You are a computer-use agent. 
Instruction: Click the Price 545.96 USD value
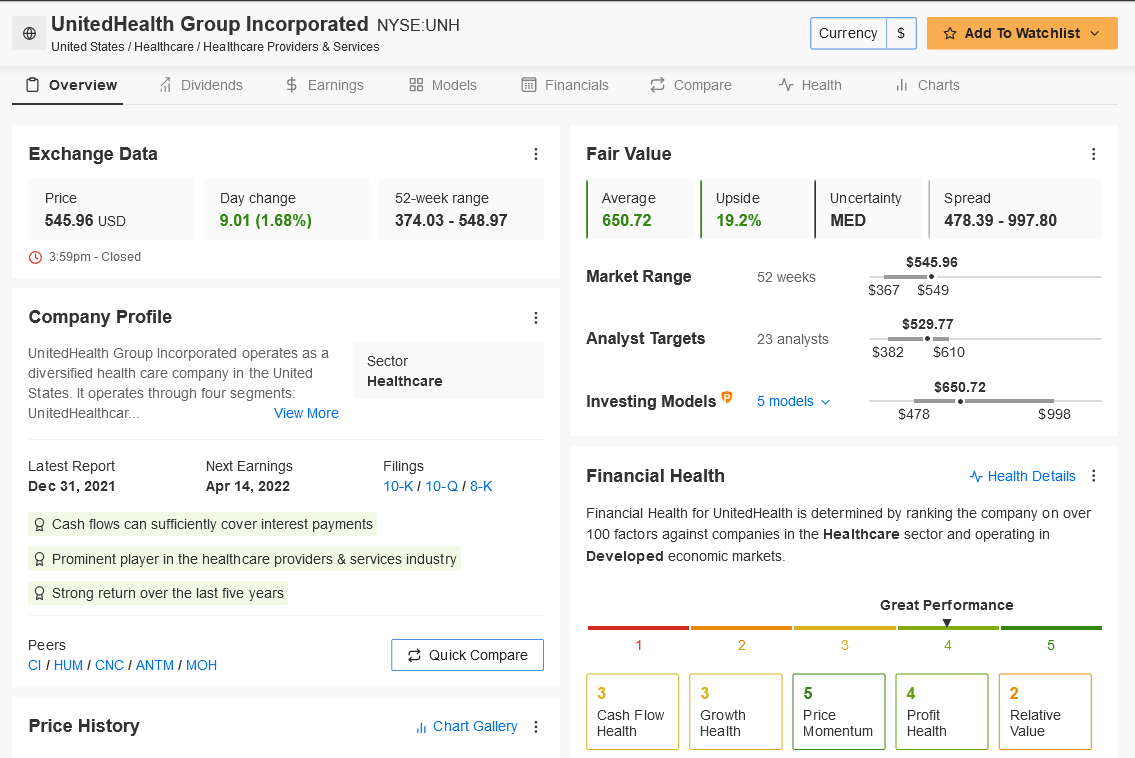coord(85,221)
